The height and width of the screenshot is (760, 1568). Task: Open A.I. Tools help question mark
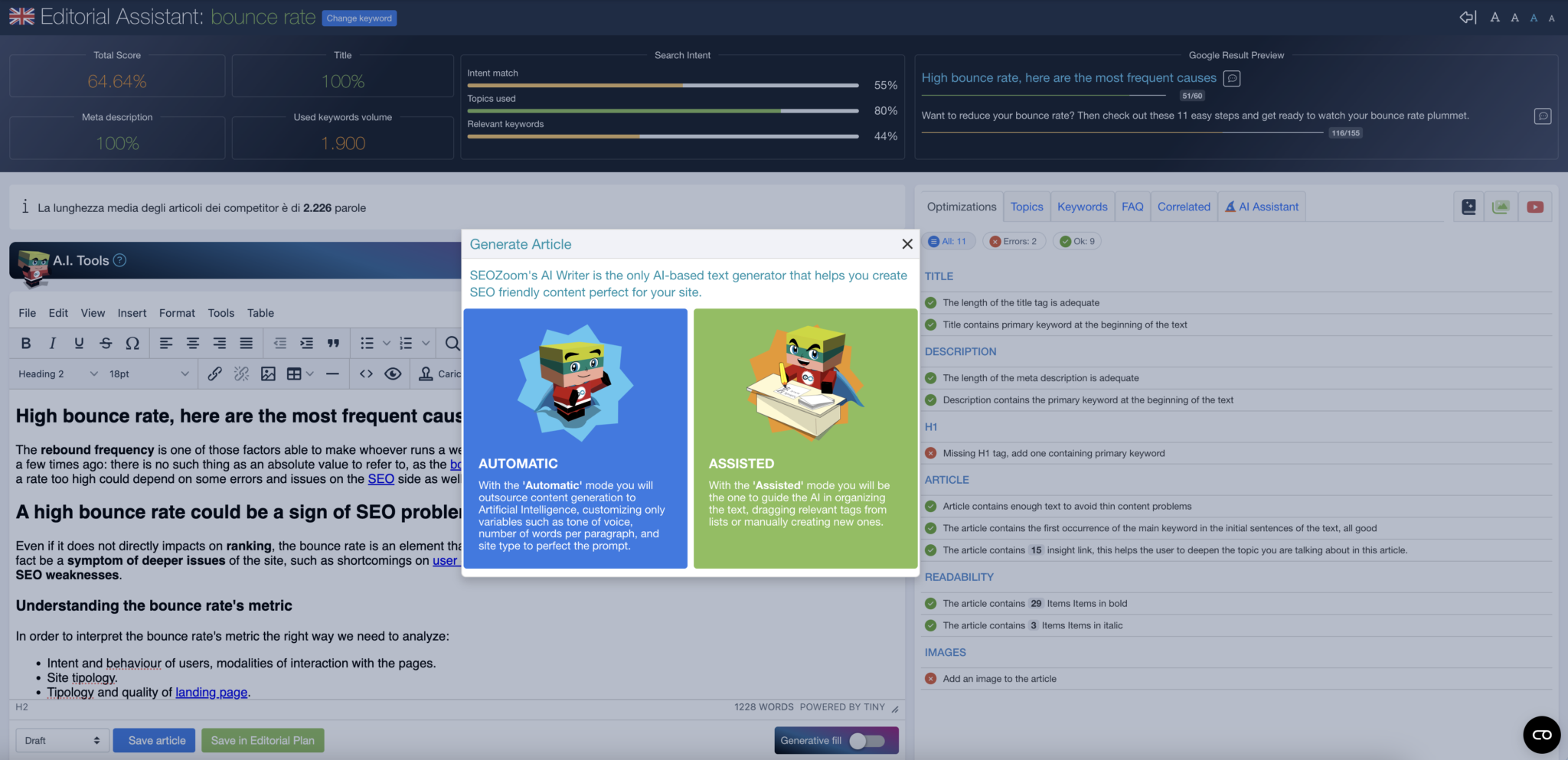coord(119,260)
